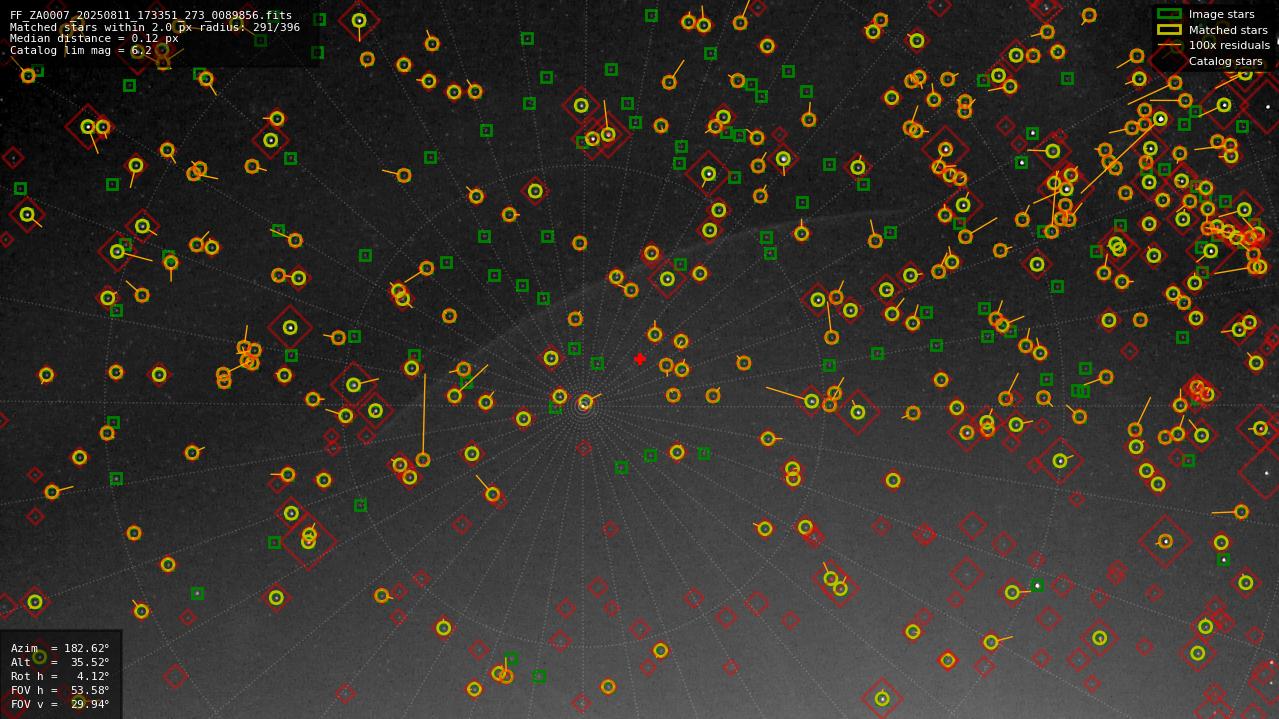Click the 'Azim = 182.62°' readout
Viewport: 1279px width, 719px height.
(x=60, y=648)
